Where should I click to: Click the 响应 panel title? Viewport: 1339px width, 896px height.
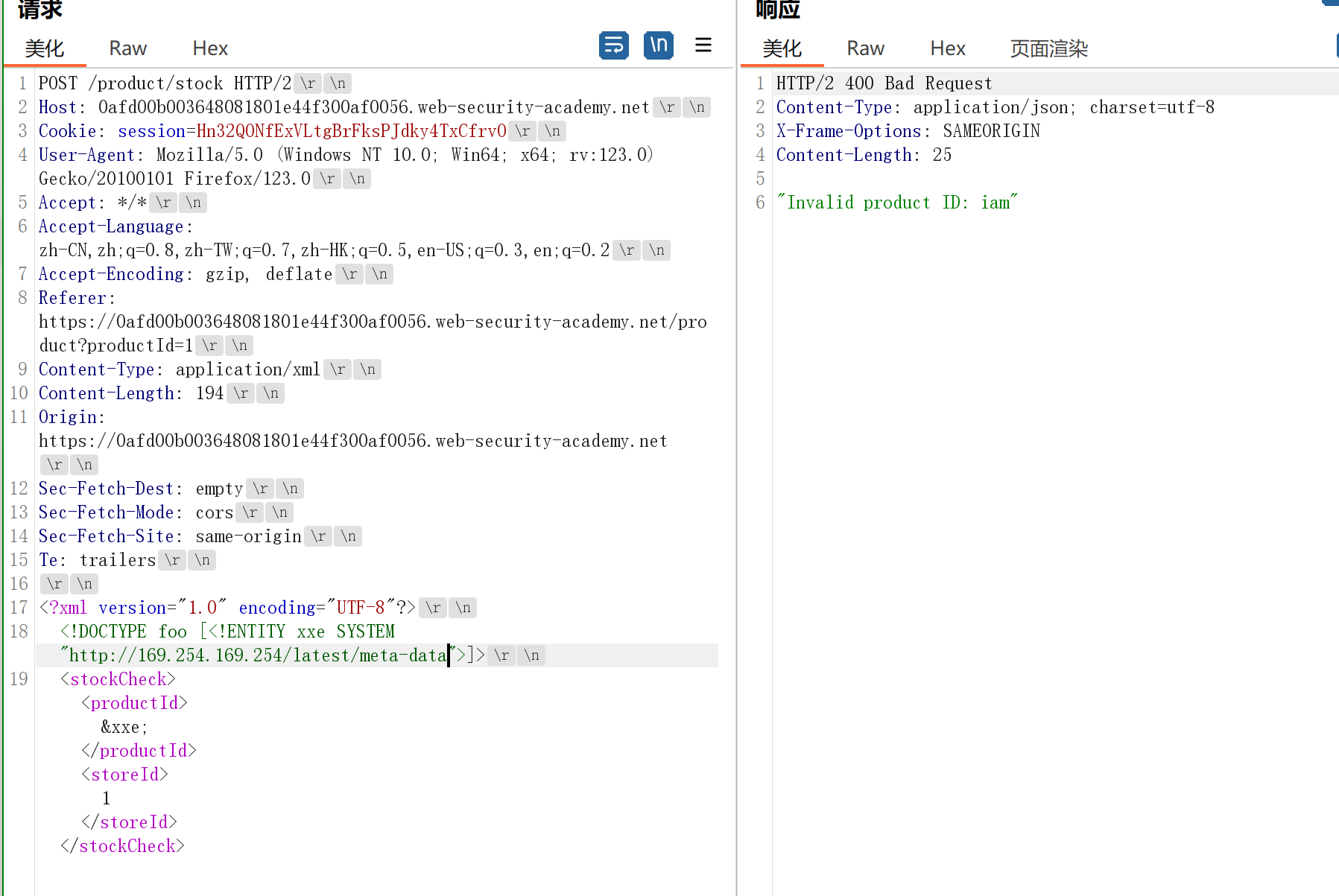pyautogui.click(x=778, y=9)
